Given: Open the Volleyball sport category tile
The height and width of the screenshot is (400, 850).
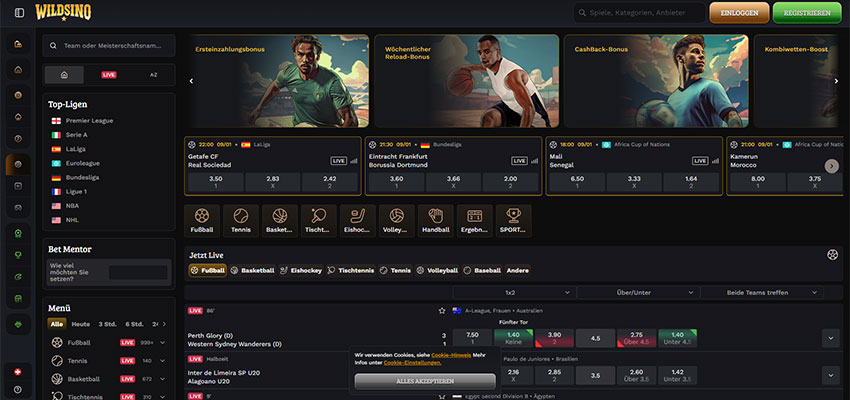Looking at the screenshot, I should [x=397, y=221].
